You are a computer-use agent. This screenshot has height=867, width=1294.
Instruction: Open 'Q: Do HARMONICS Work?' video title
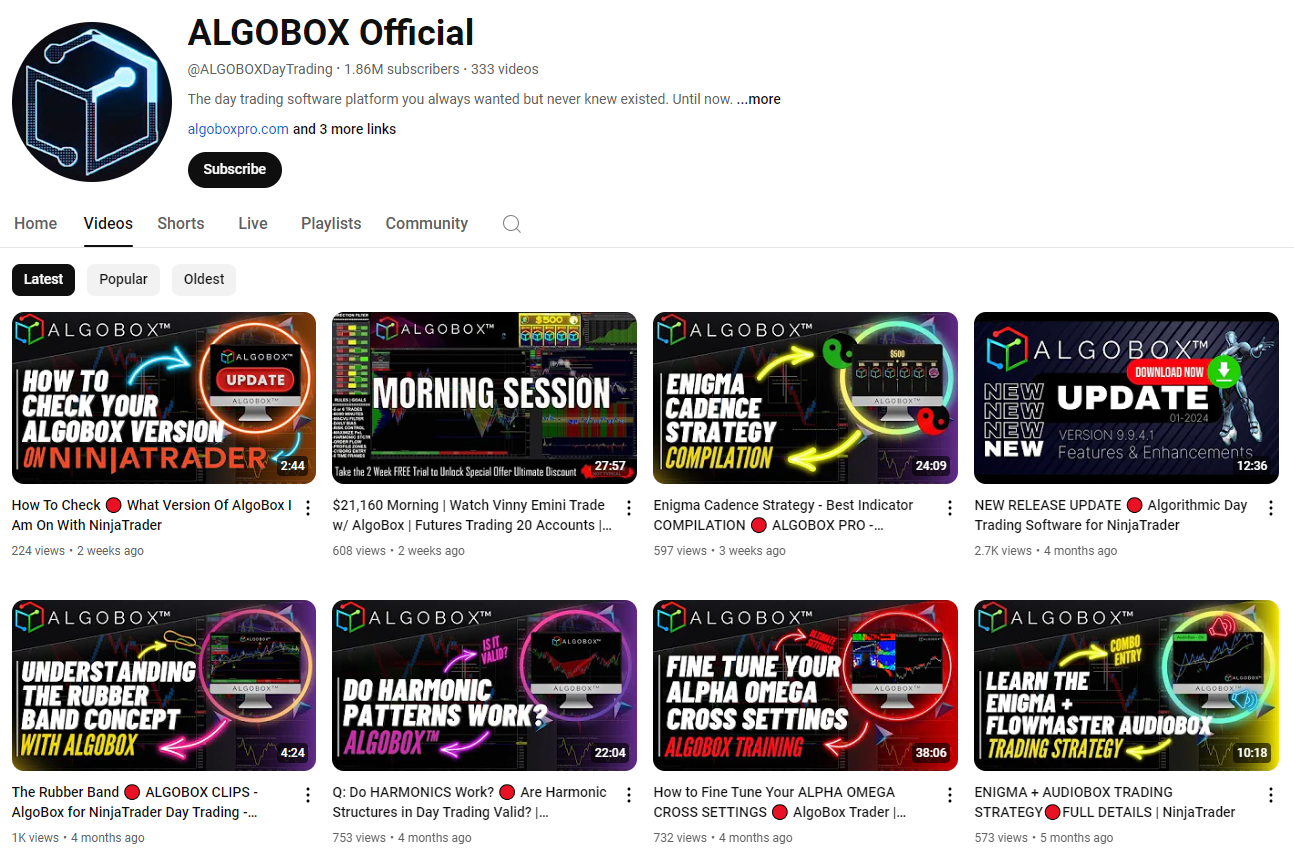[x=470, y=802]
